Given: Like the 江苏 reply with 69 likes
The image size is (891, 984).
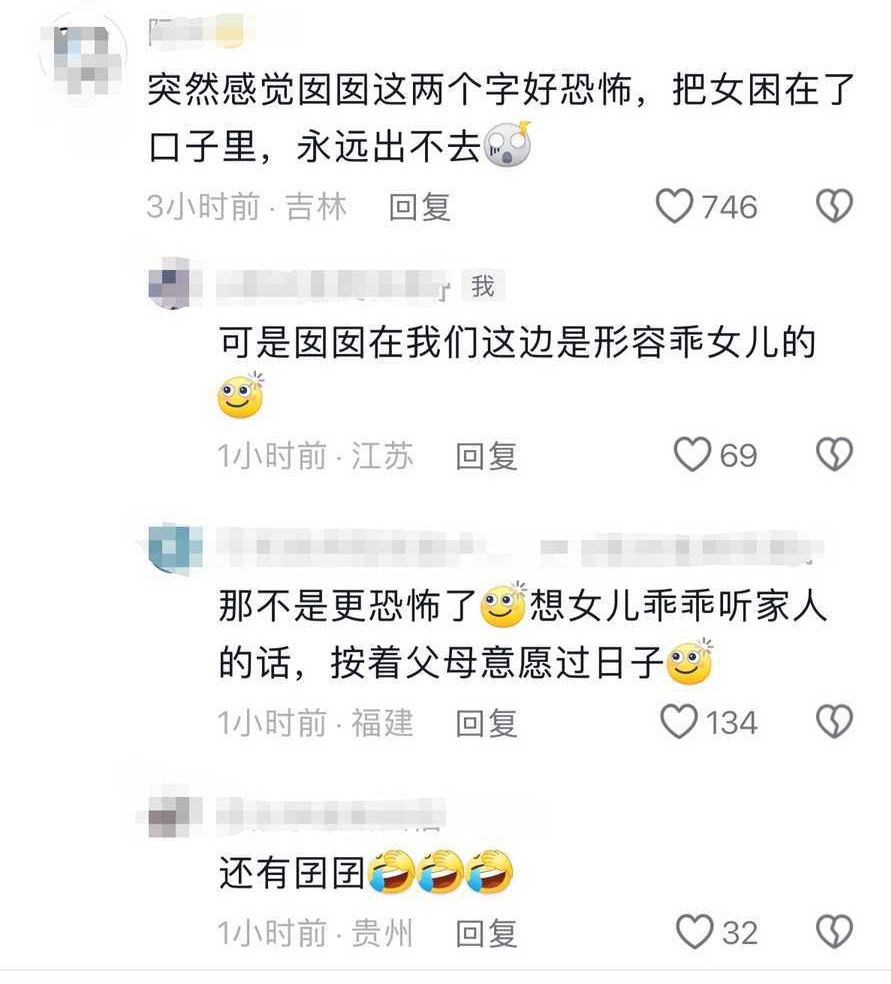Looking at the screenshot, I should coord(693,454).
